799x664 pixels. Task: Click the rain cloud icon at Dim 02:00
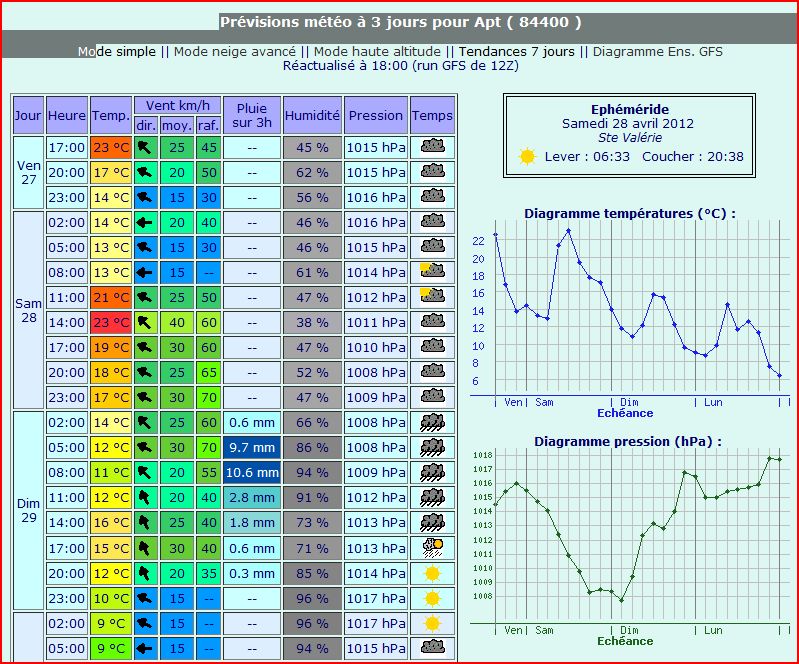(x=433, y=422)
